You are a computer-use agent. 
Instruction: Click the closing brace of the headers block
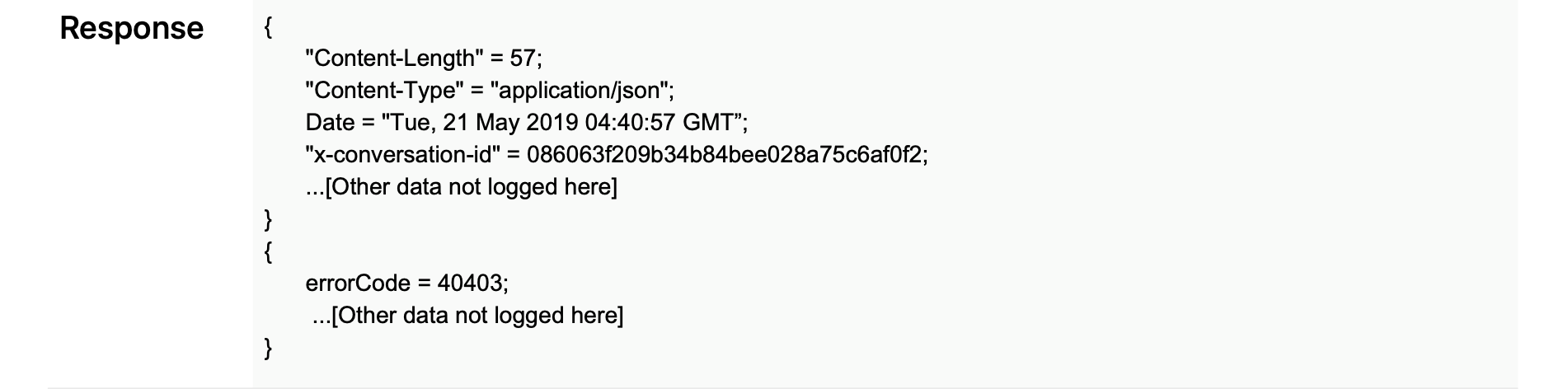point(268,219)
